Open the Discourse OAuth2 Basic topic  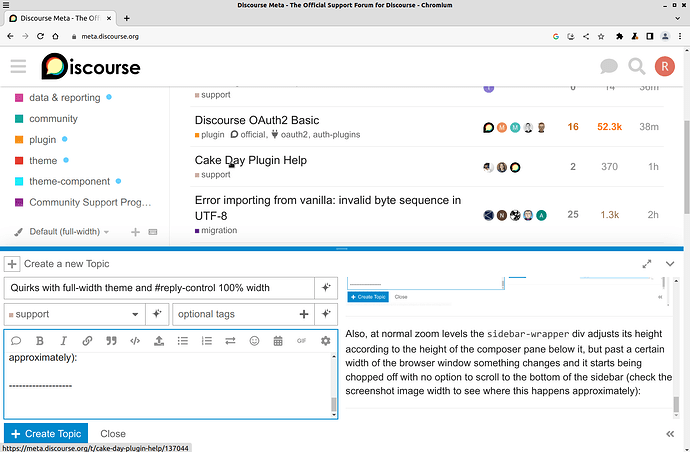click(x=257, y=120)
